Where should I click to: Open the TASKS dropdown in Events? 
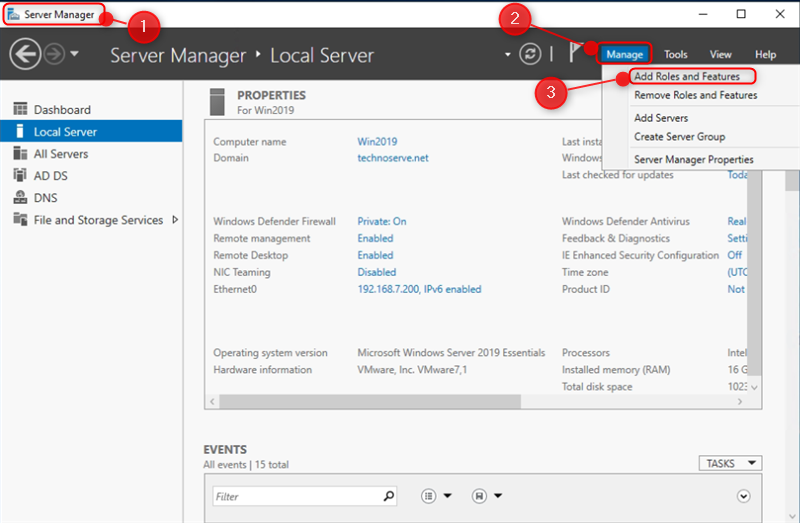click(x=730, y=463)
